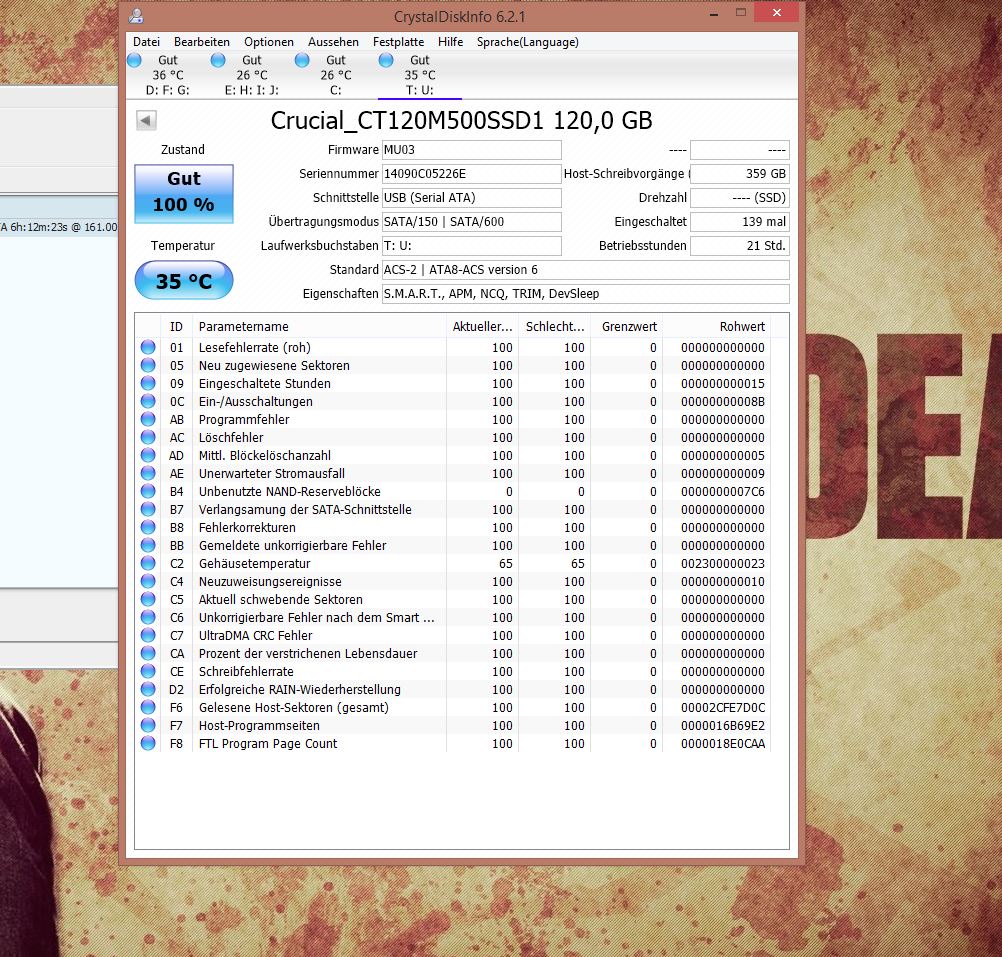Open the Bearbeiten menu
The width and height of the screenshot is (1002, 957).
(x=202, y=42)
